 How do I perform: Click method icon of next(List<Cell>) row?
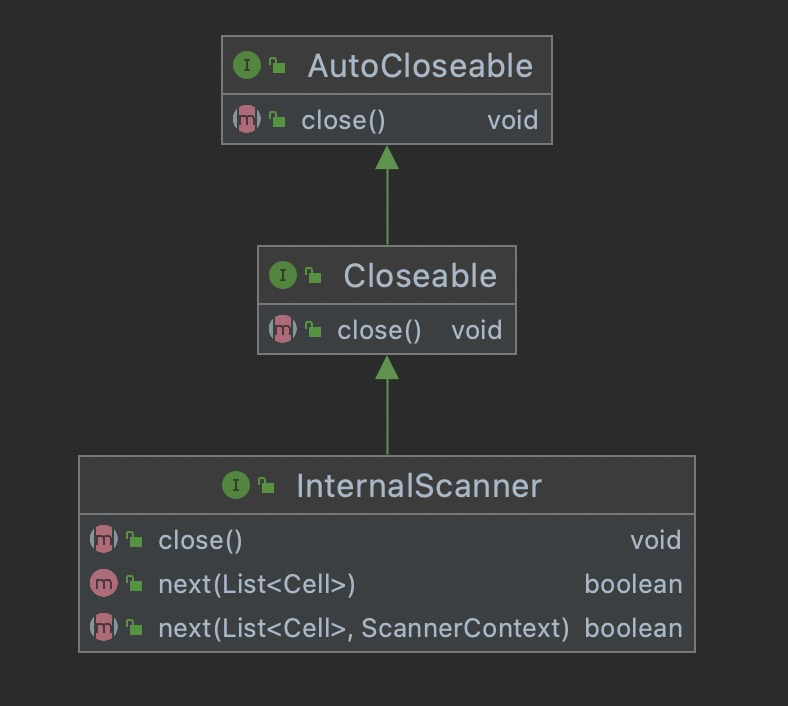(x=103, y=584)
